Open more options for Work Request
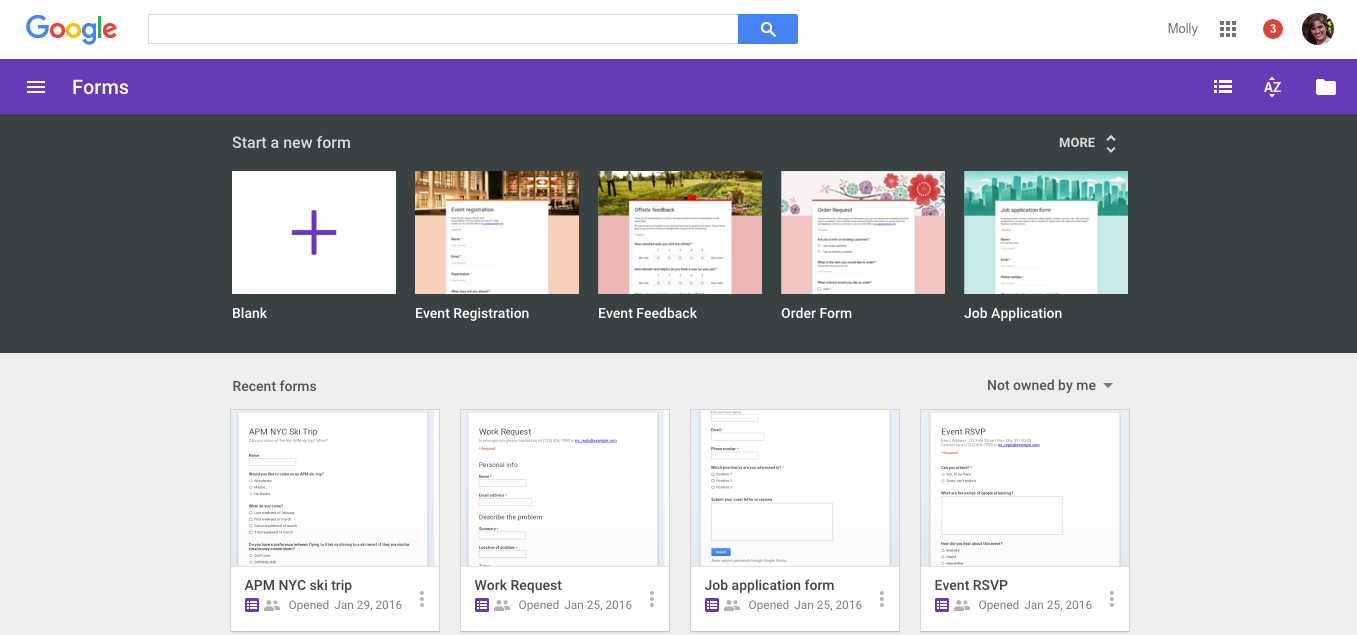 pos(652,598)
